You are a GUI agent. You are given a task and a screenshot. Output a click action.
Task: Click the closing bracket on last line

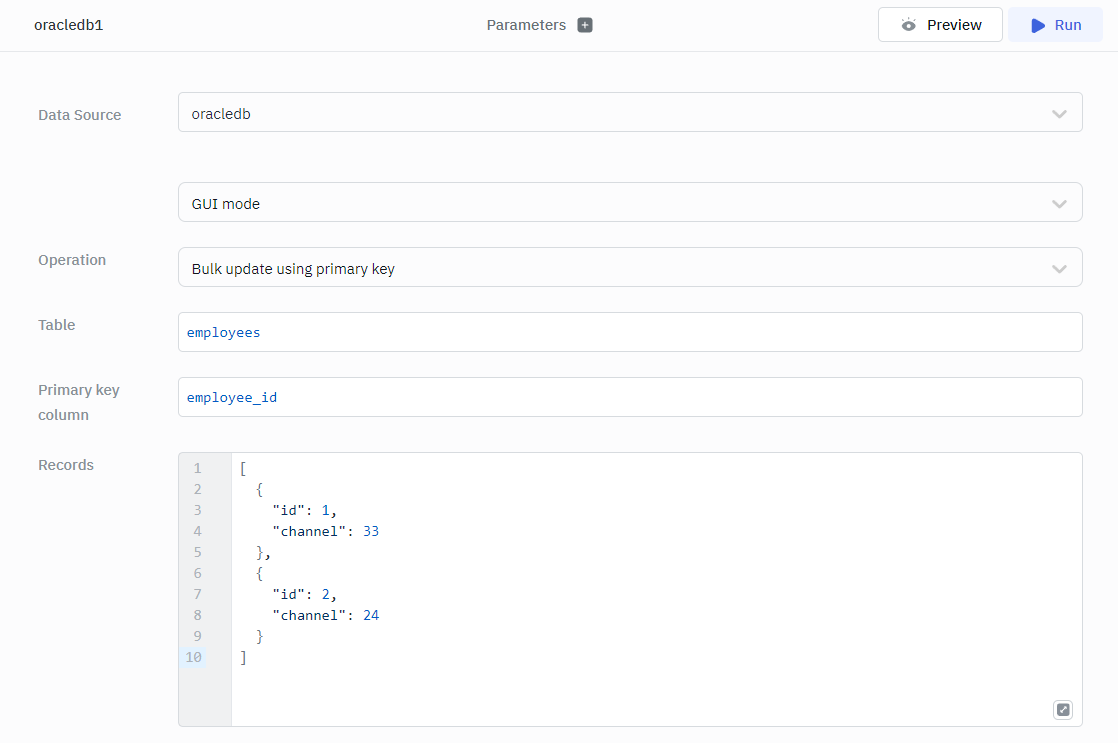point(243,657)
